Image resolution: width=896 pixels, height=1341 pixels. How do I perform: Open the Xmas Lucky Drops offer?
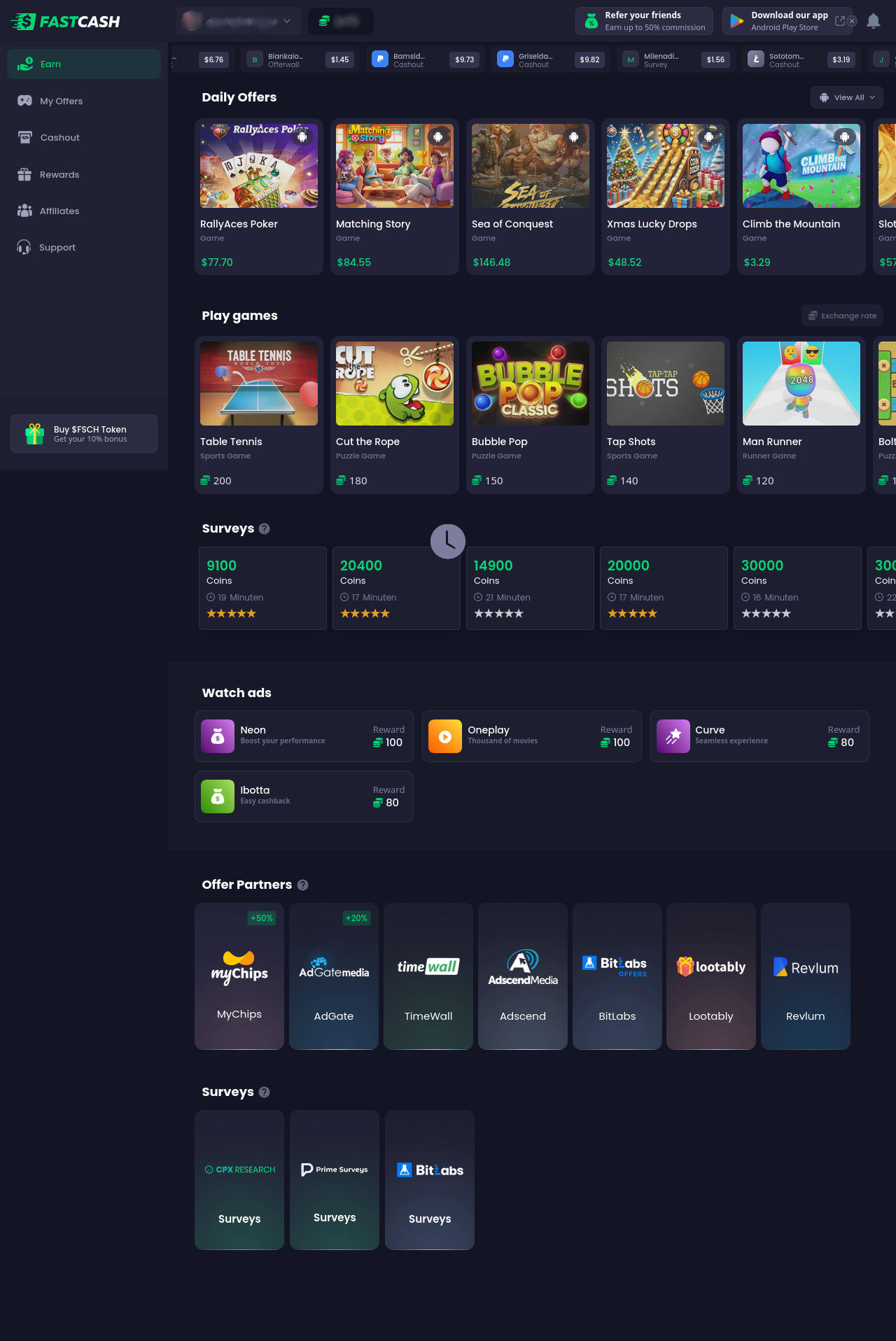tap(666, 197)
